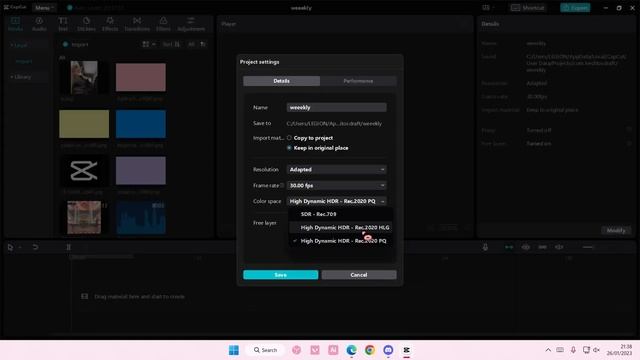Select the CapCut logo clip thumbnail
640x360 pixels.
pos(84,170)
